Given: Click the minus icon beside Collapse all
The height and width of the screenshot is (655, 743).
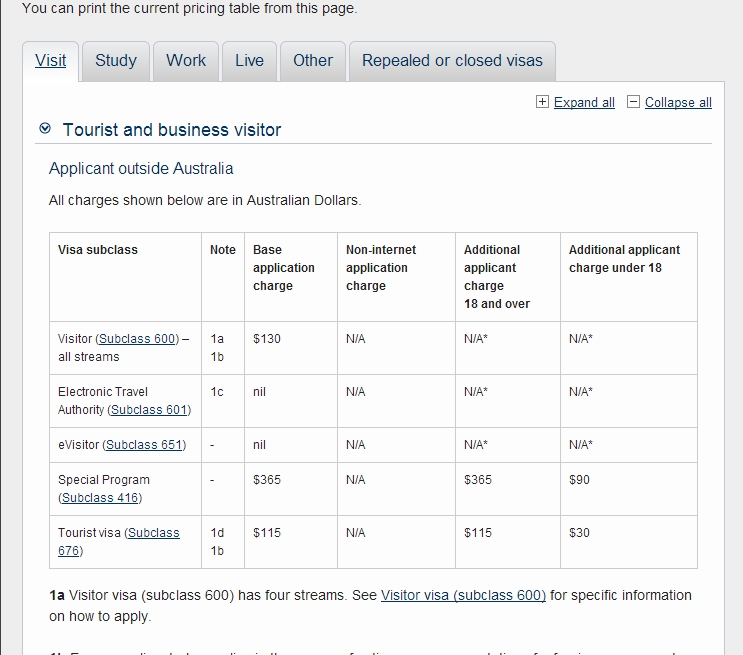Looking at the screenshot, I should [x=633, y=102].
